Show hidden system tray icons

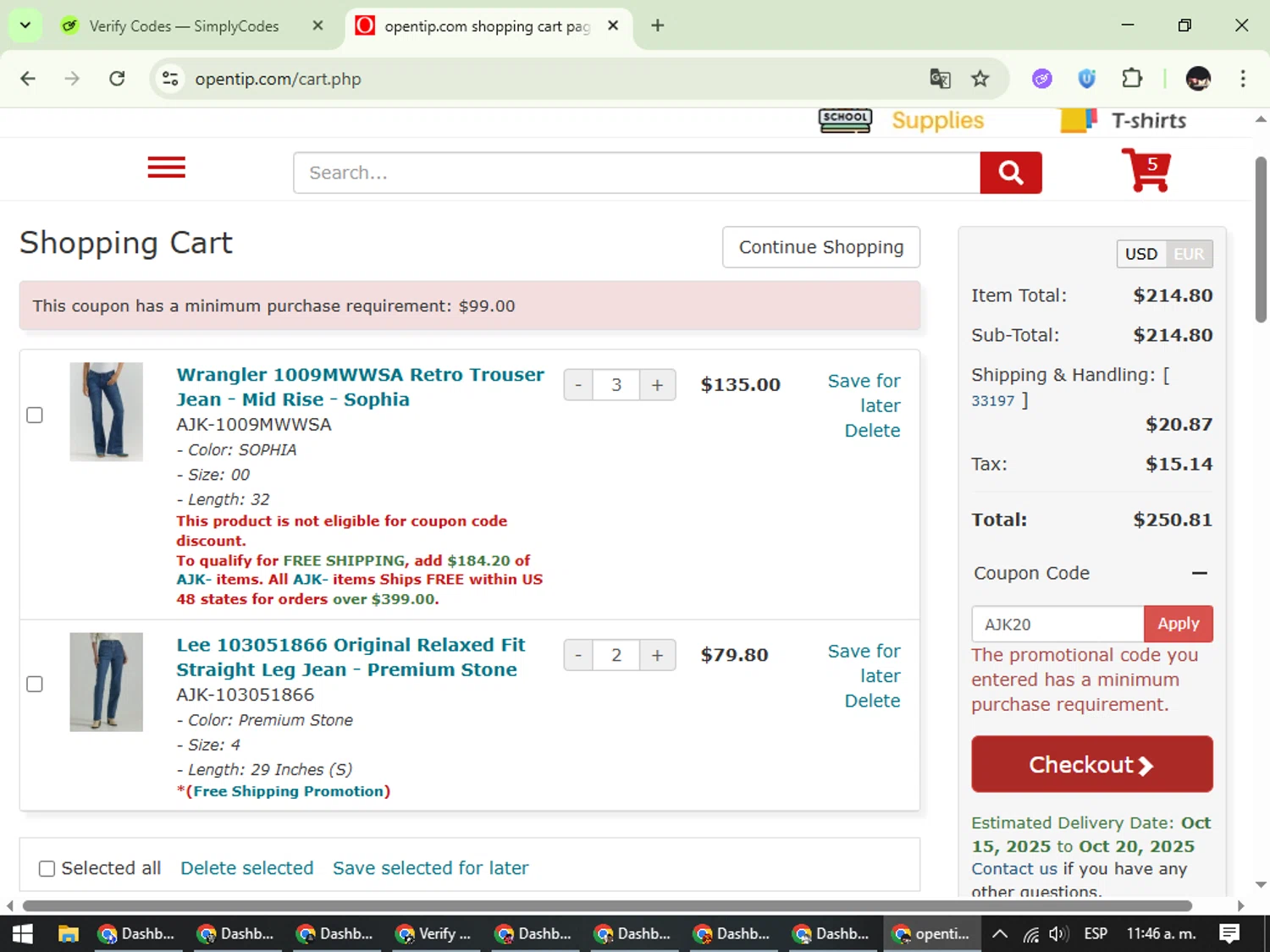pyautogui.click(x=999, y=934)
